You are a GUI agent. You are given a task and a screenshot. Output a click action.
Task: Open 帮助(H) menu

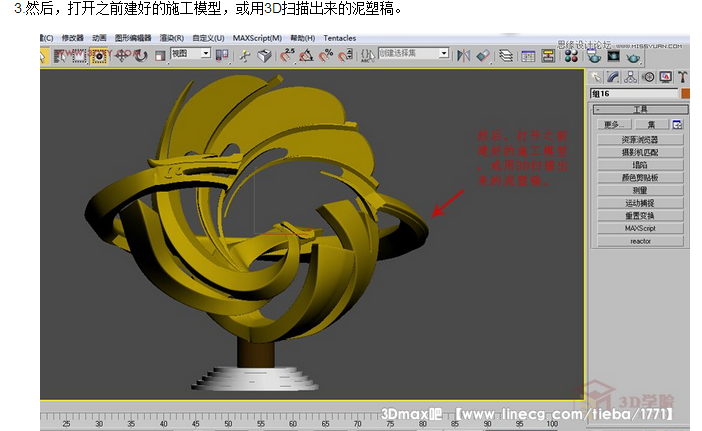[x=303, y=38]
